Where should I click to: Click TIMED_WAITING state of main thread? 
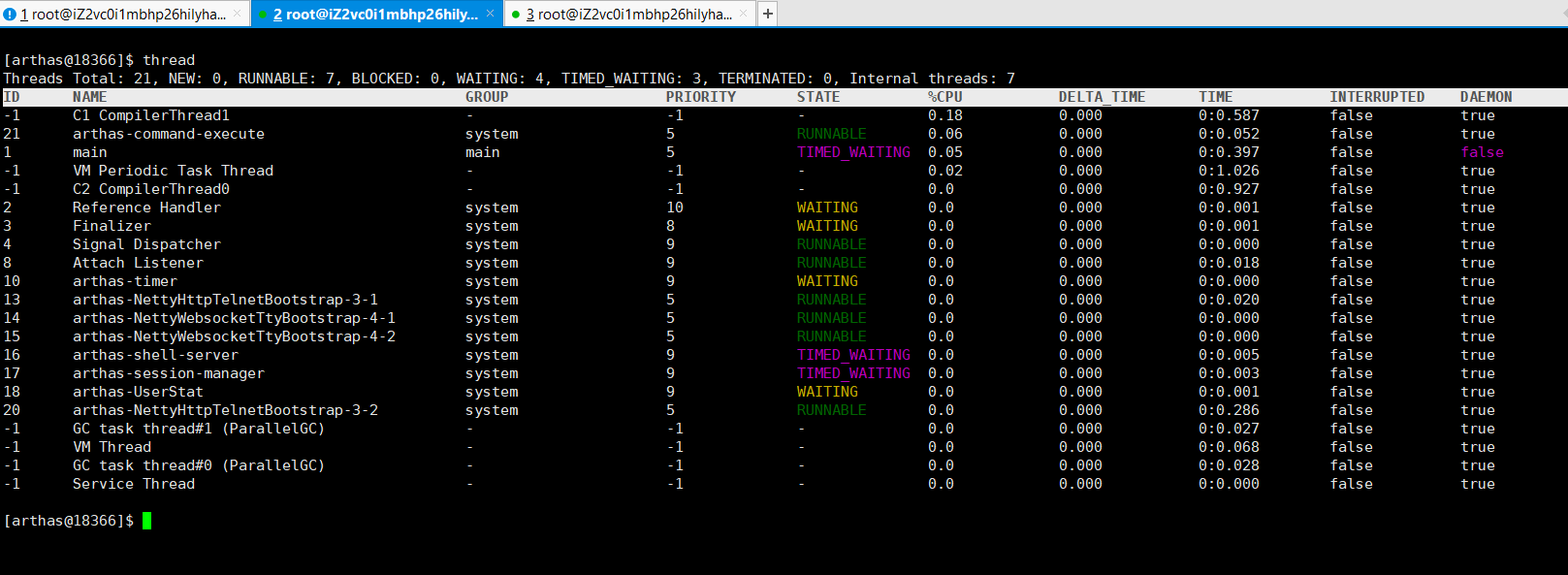click(x=853, y=152)
